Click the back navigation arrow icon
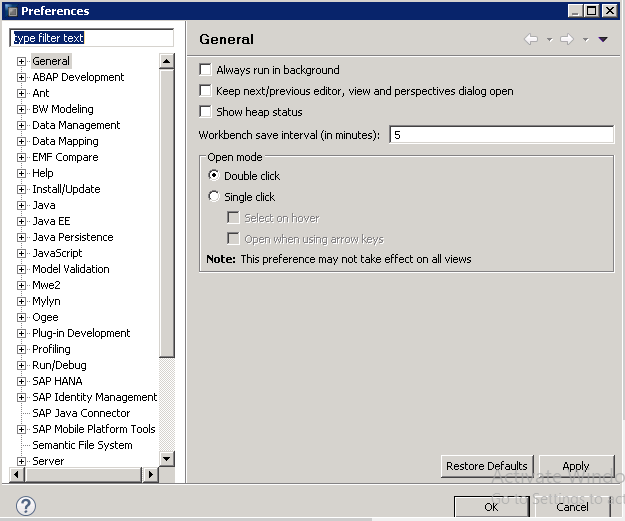625x521 pixels. [531, 40]
